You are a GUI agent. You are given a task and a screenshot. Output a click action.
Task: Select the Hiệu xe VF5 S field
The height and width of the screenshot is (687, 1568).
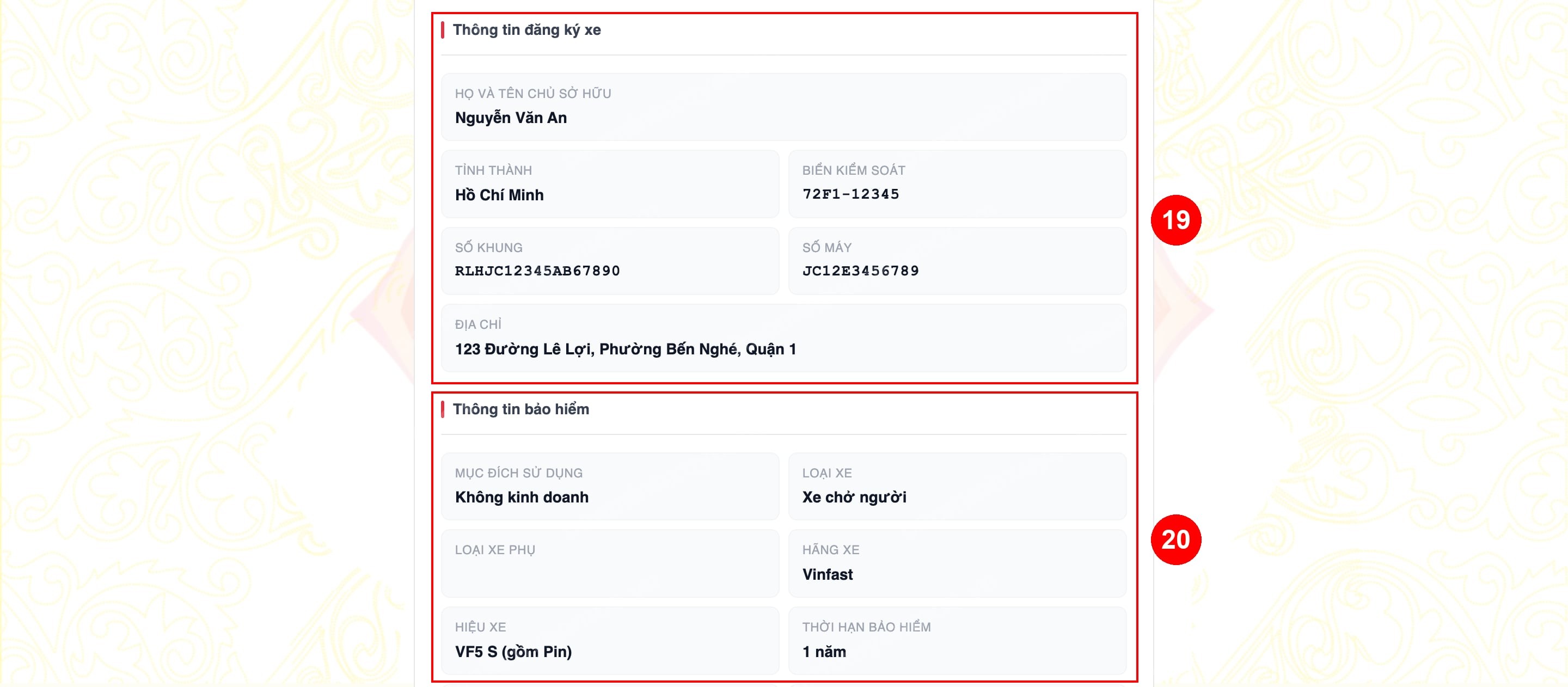click(x=610, y=640)
